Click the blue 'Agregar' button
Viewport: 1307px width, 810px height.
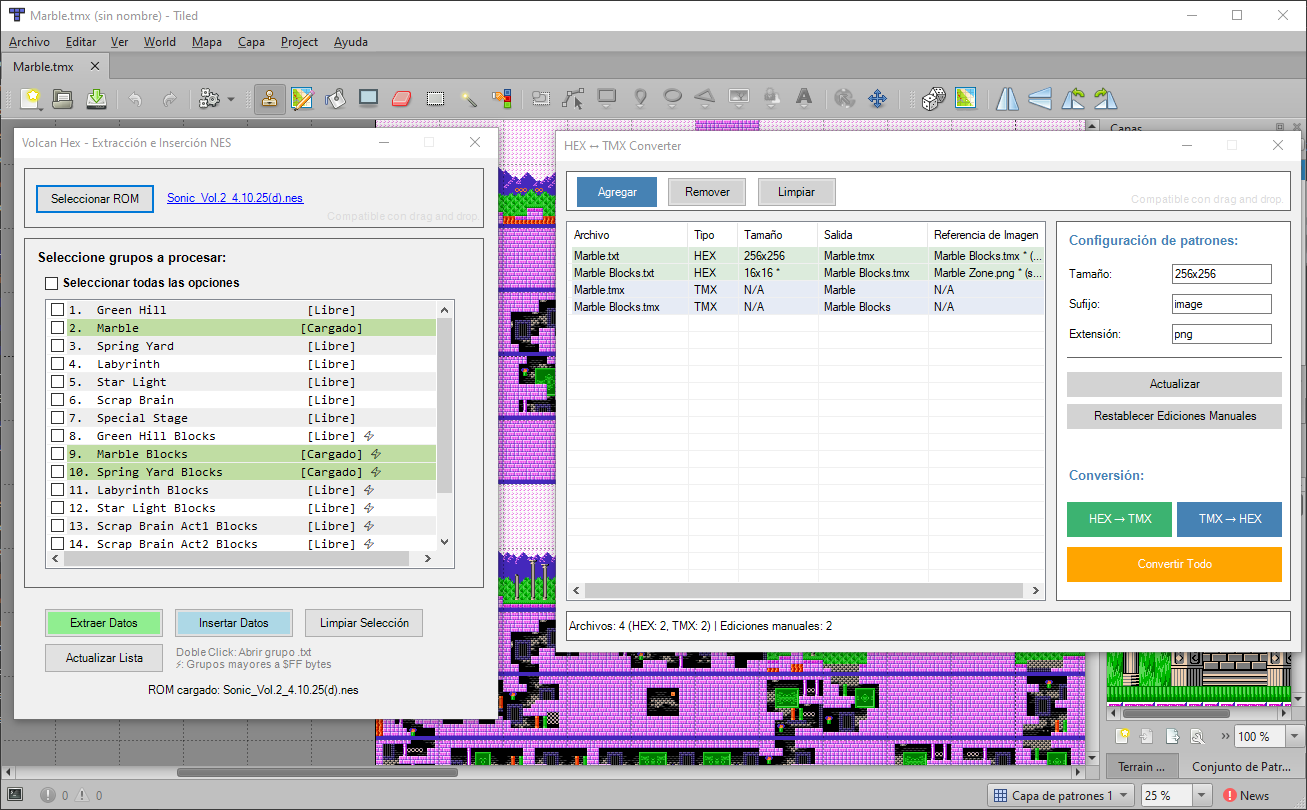click(x=617, y=192)
